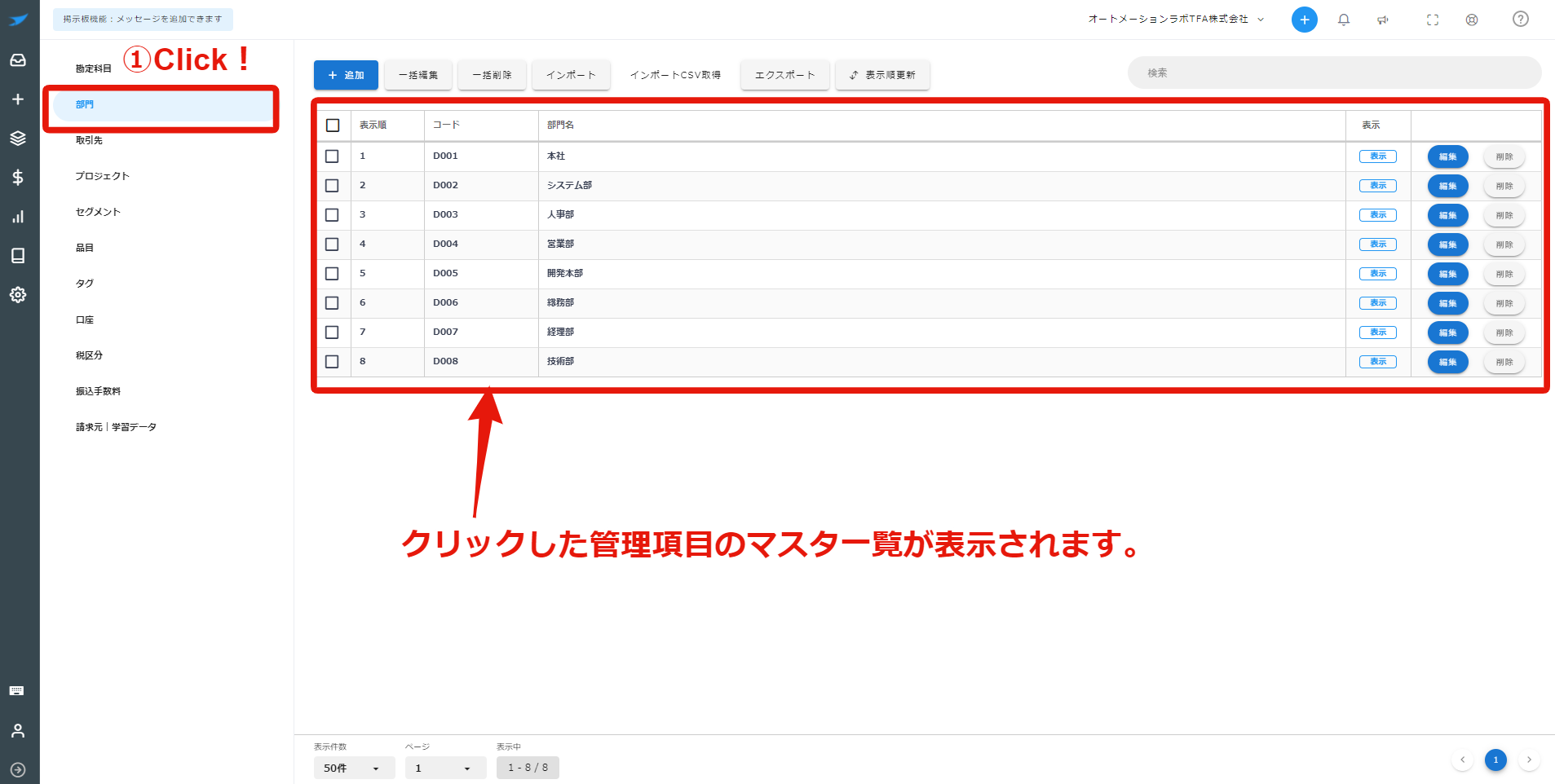The image size is (1555, 784).
Task: Click the 表示 badge for 人事部 row
Action: point(1378,215)
